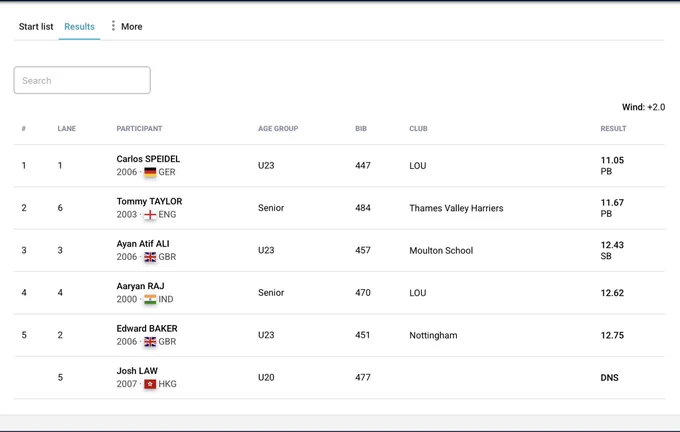680x432 pixels.
Task: Switch to the Results tab
Action: pyautogui.click(x=79, y=26)
